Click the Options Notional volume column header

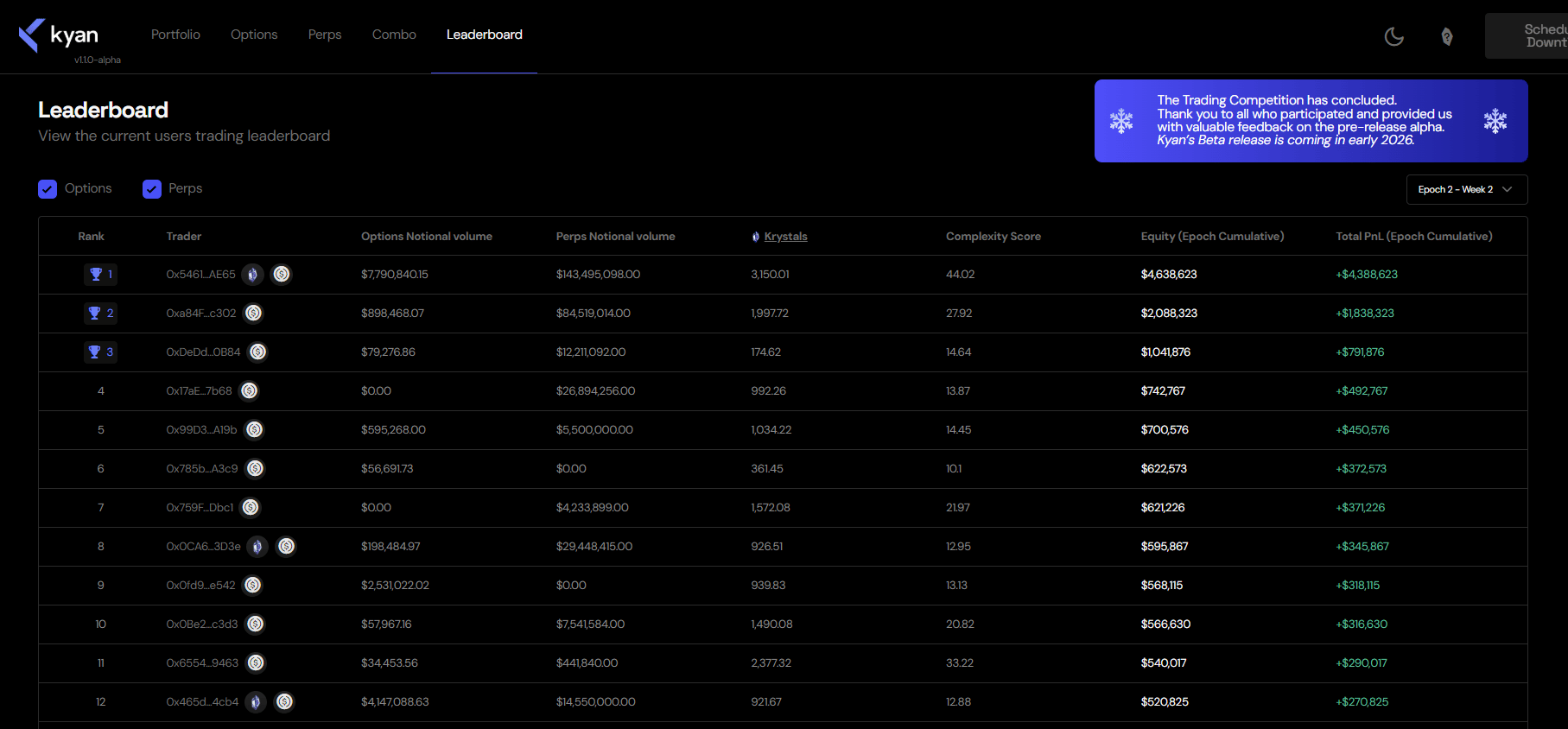(x=427, y=237)
